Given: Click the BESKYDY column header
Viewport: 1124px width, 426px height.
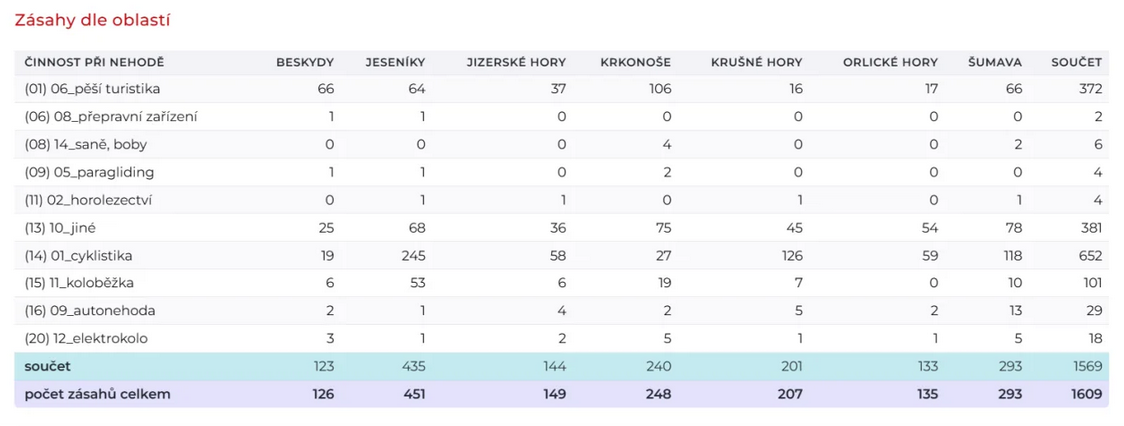Looking at the screenshot, I should pyautogui.click(x=305, y=62).
